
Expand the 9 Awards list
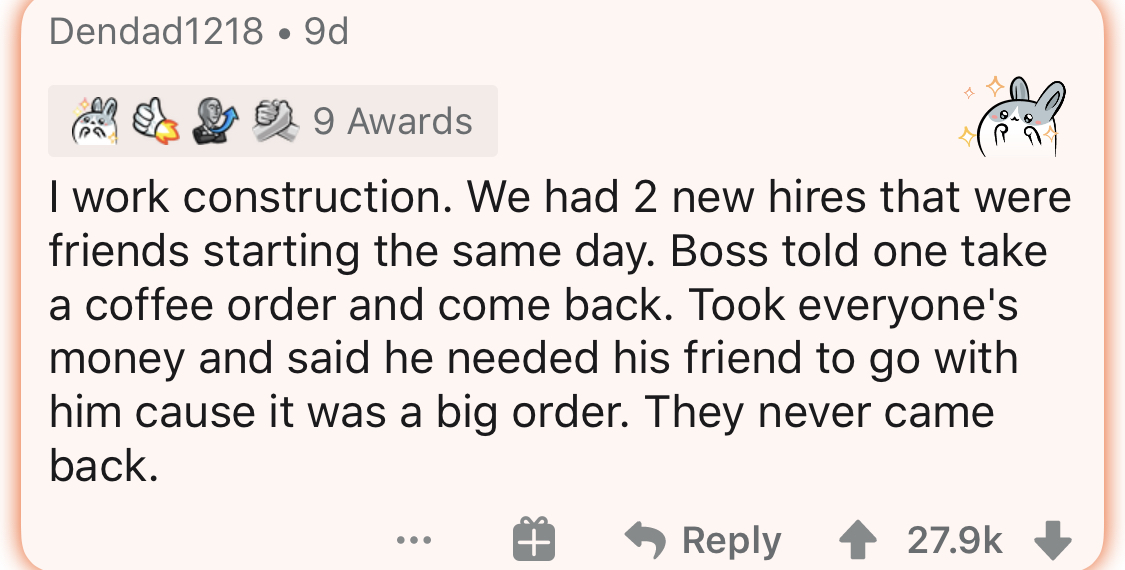pos(392,121)
